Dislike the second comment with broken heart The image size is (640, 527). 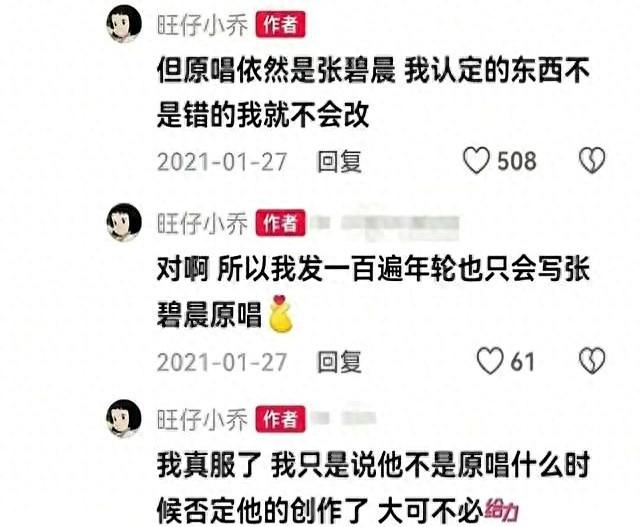click(x=592, y=361)
